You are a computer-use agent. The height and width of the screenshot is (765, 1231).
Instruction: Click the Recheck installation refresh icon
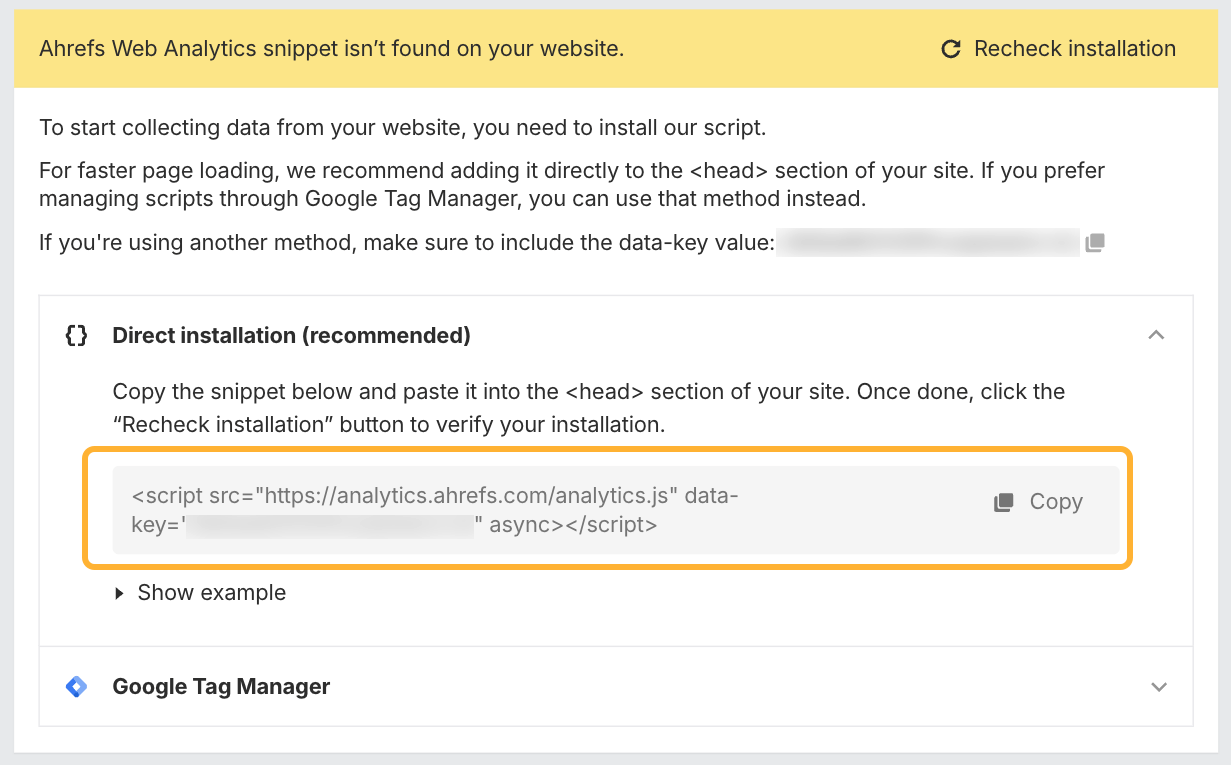coord(951,49)
